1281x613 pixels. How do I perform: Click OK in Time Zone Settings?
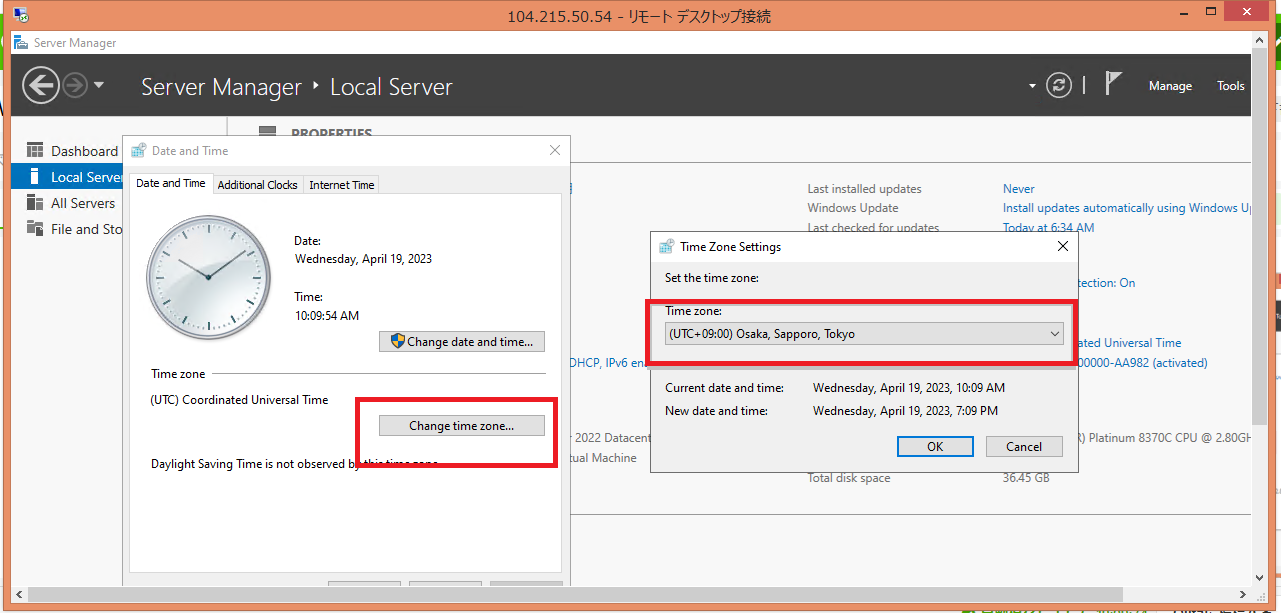pyautogui.click(x=935, y=447)
